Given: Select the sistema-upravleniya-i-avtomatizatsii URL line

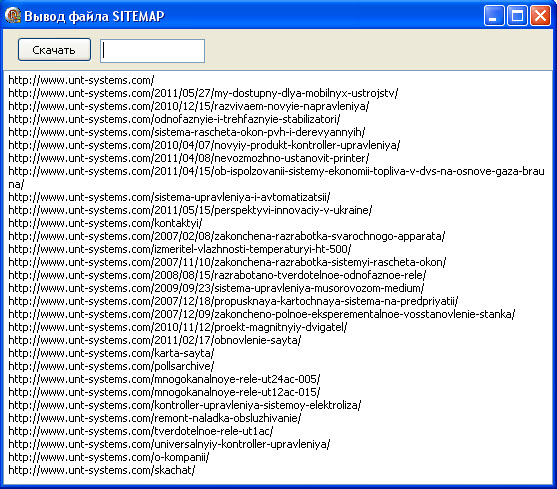Looking at the screenshot, I should tap(169, 197).
